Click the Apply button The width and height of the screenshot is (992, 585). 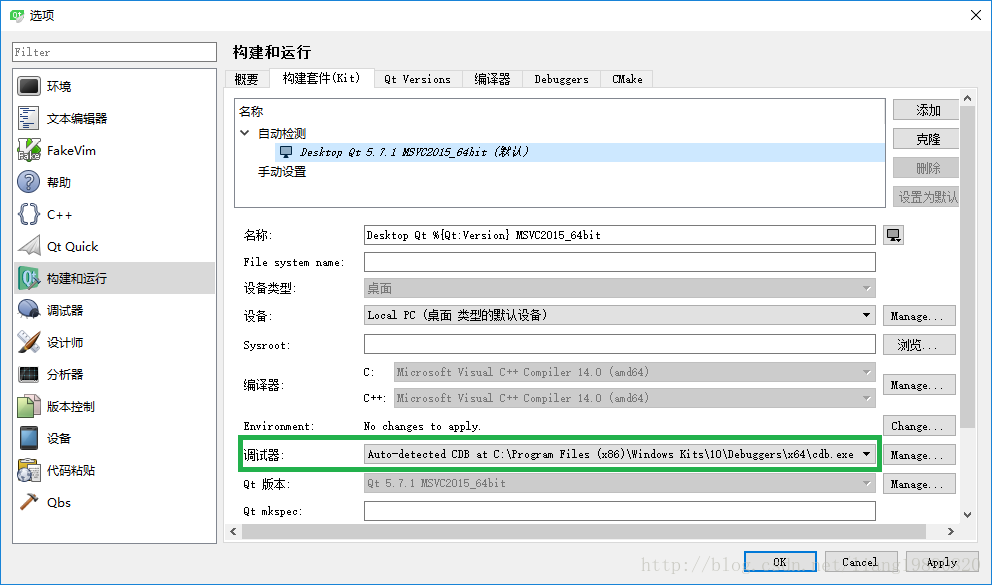(941, 562)
